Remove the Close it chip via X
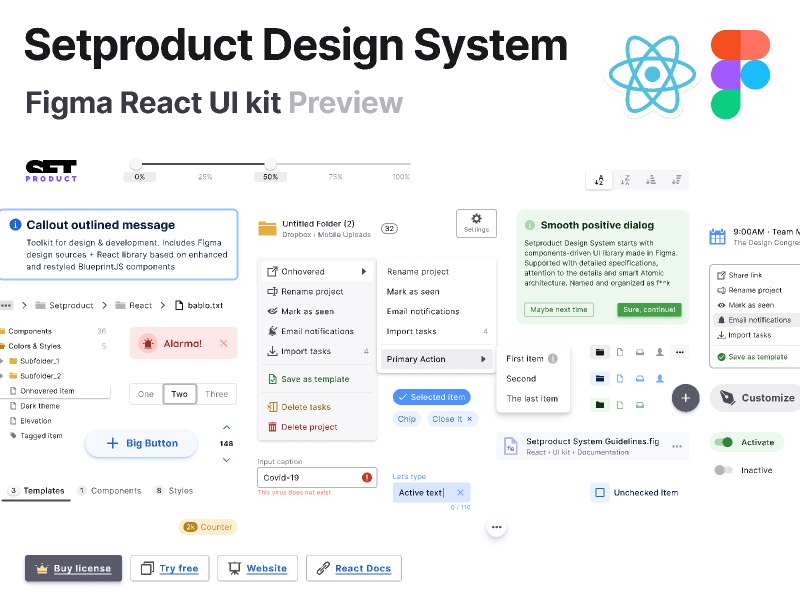Image resolution: width=800 pixels, height=600 pixels. pyautogui.click(x=469, y=419)
